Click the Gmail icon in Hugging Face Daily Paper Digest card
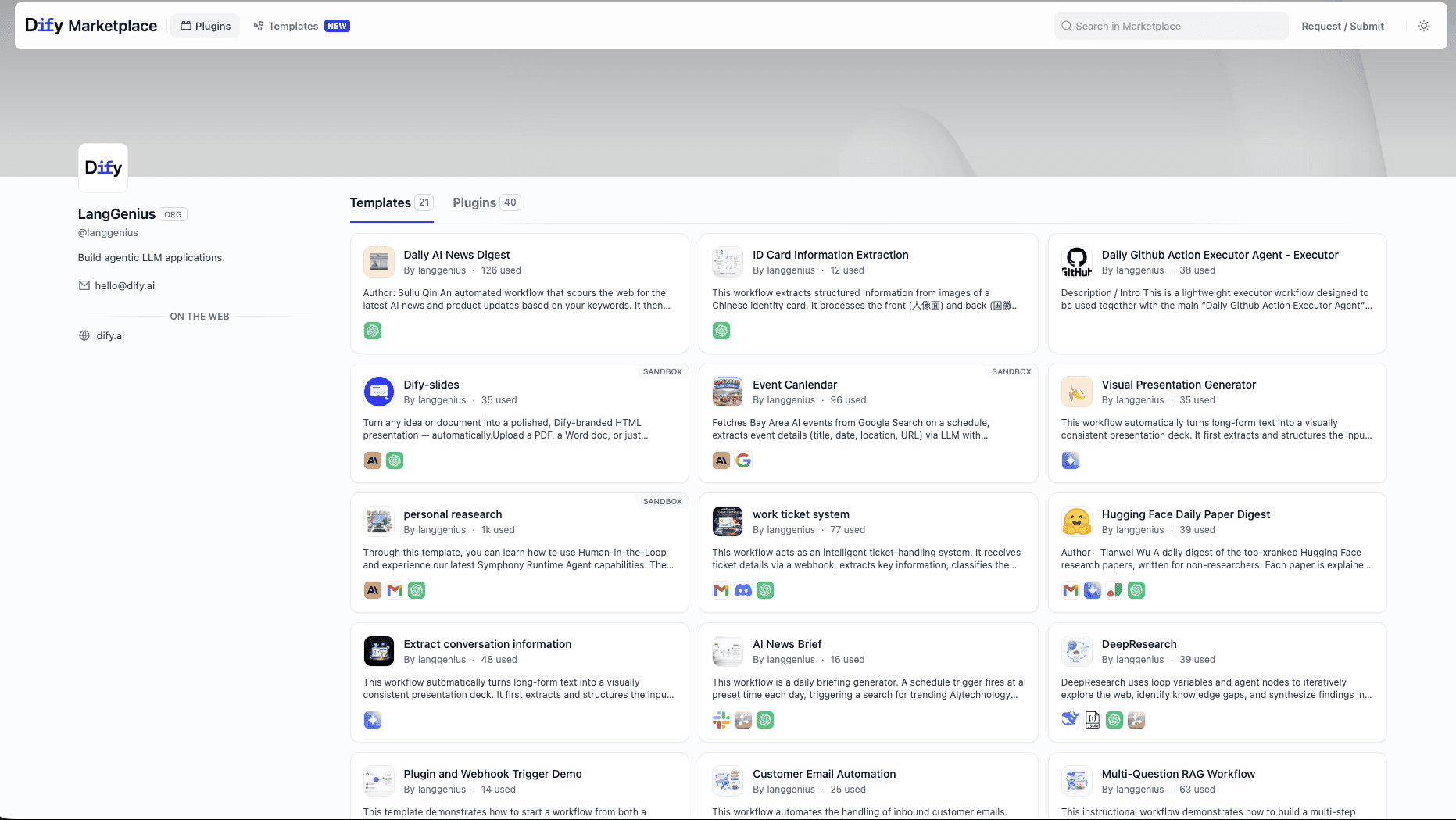Screen dimensions: 1456x820 [1071, 590]
